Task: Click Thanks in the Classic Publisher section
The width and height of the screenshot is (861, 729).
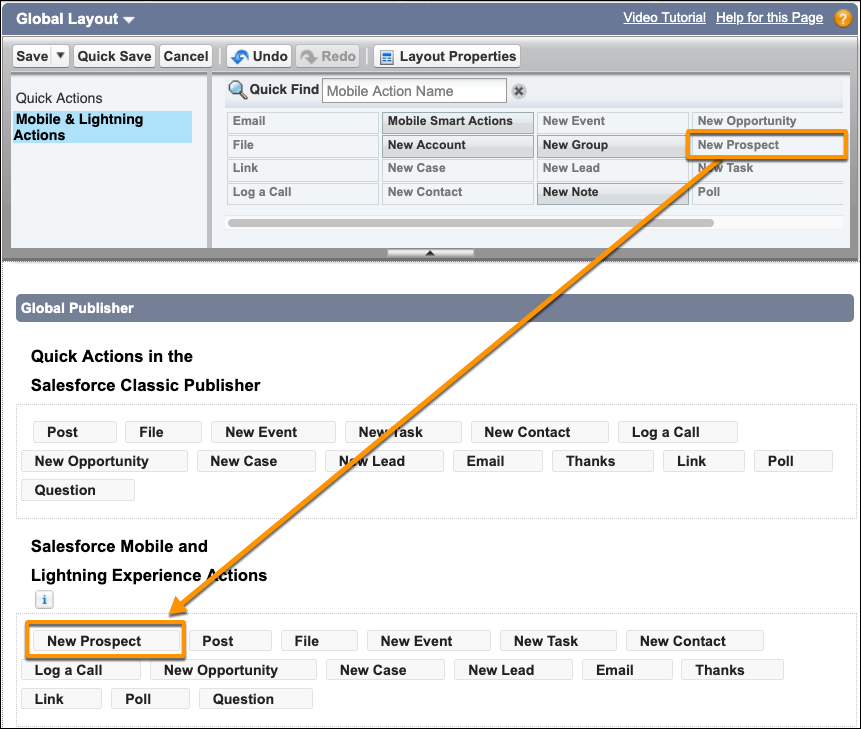Action: pyautogui.click(x=602, y=461)
